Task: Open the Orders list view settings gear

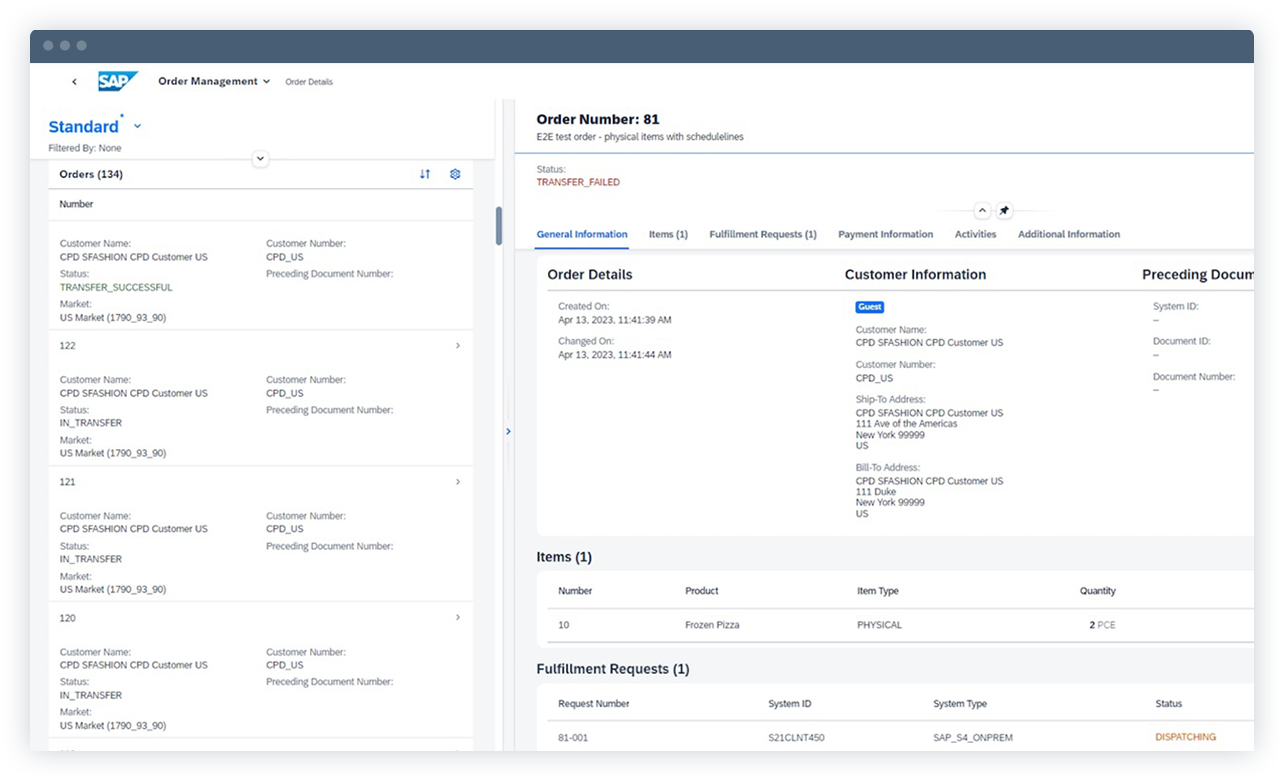Action: [x=455, y=174]
